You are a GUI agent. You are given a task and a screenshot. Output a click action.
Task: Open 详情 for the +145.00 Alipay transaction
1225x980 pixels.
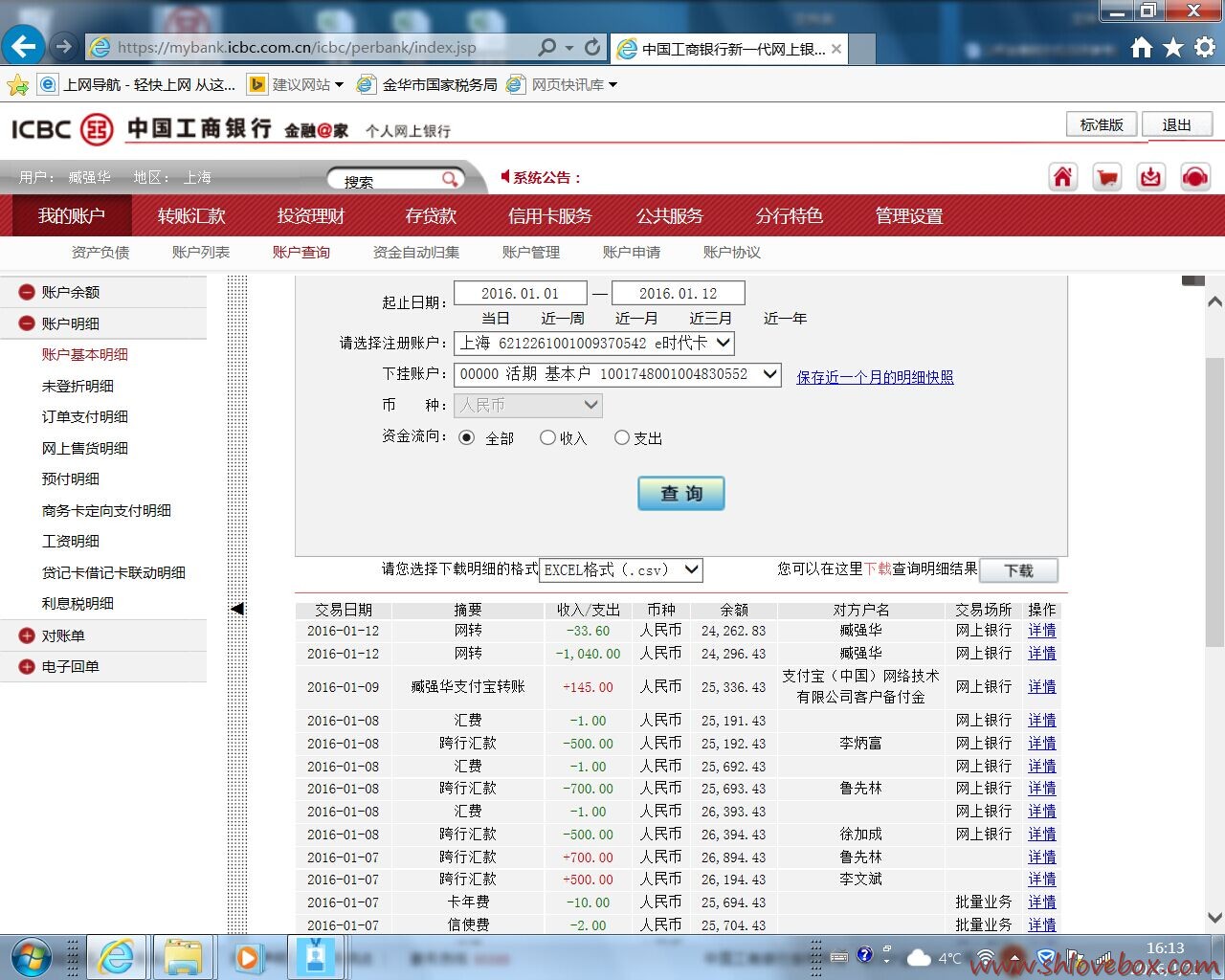point(1042,687)
